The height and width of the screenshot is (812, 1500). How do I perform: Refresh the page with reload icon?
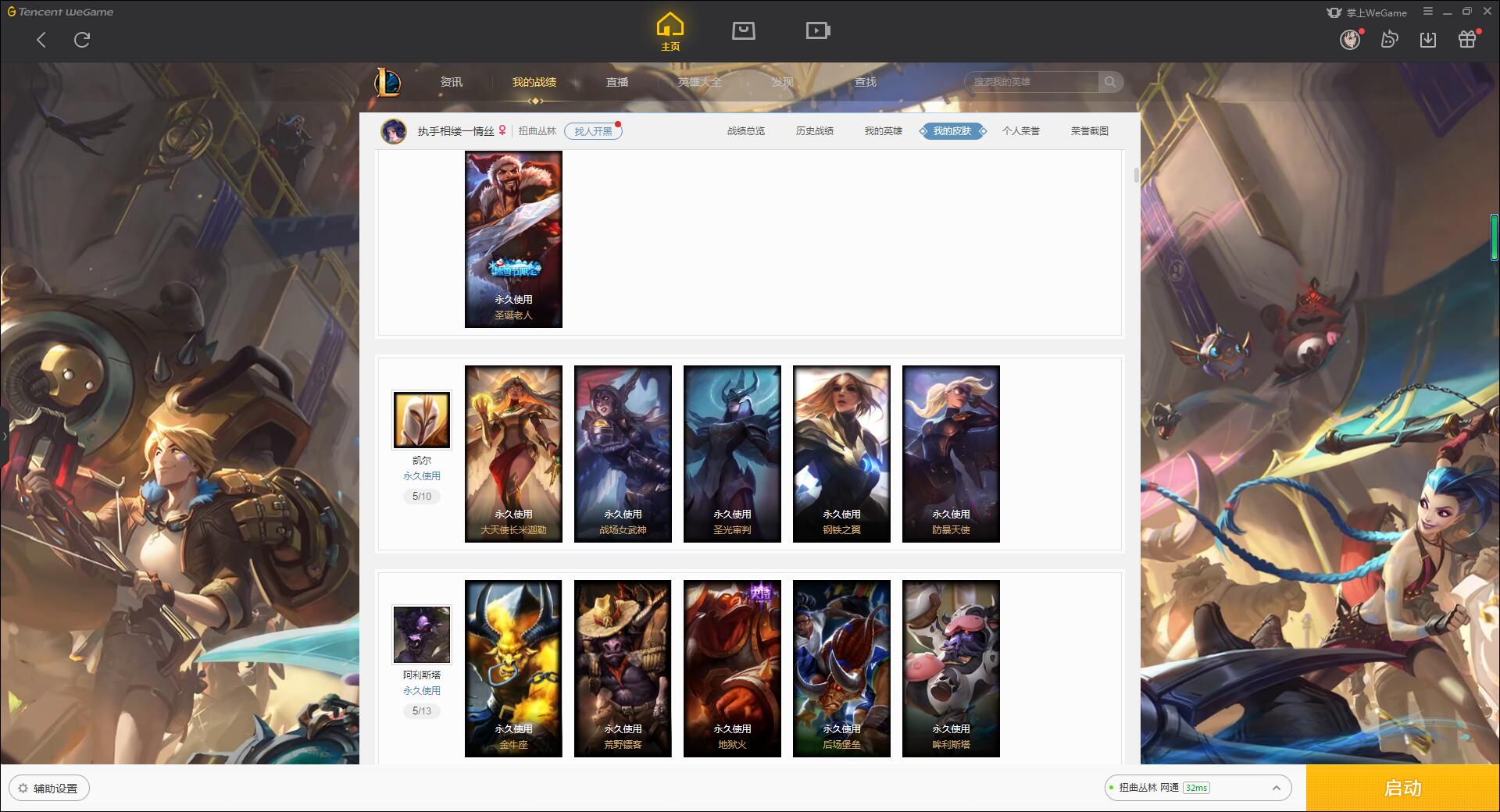(82, 40)
